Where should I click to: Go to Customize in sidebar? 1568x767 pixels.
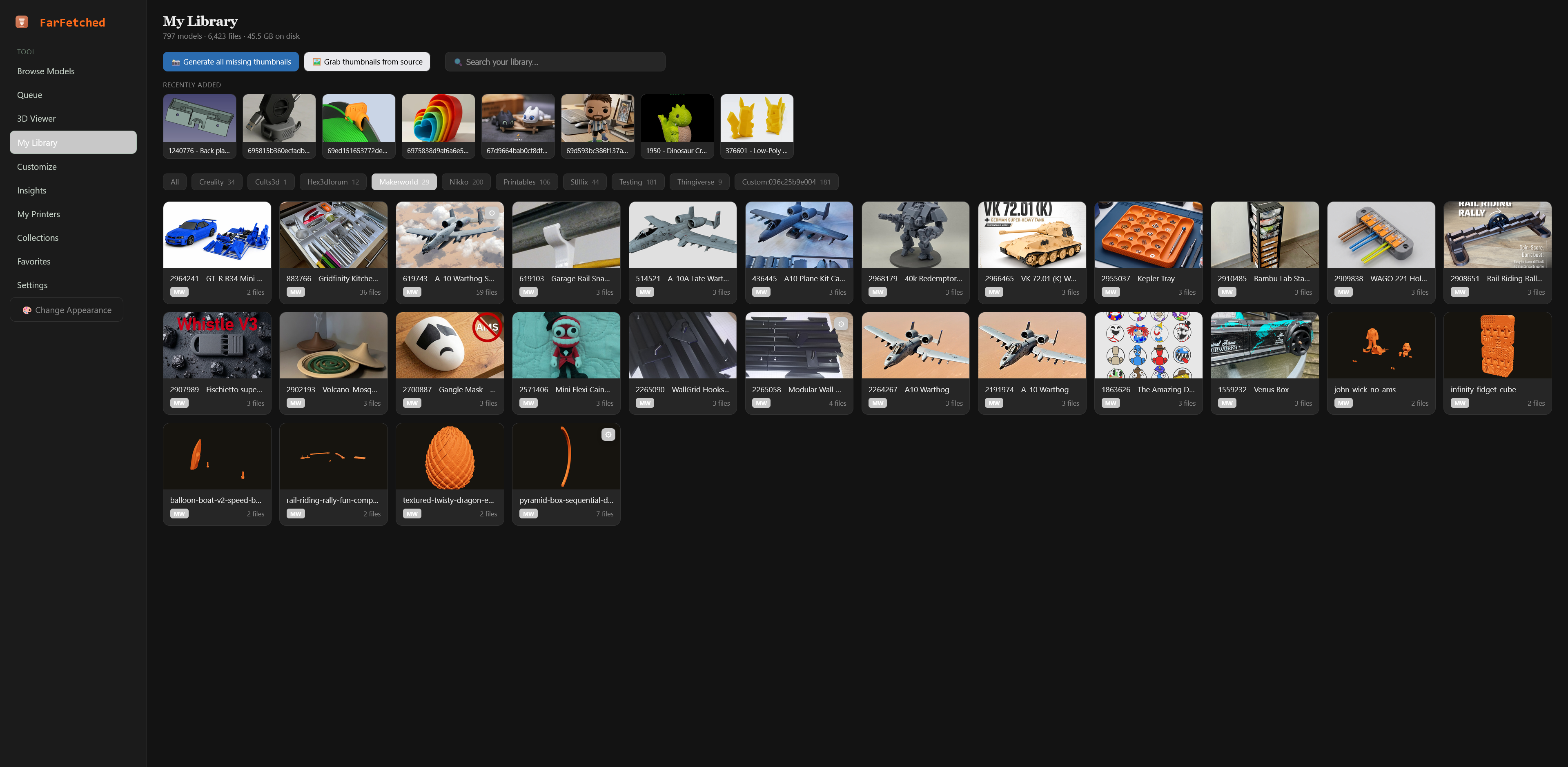point(73,167)
